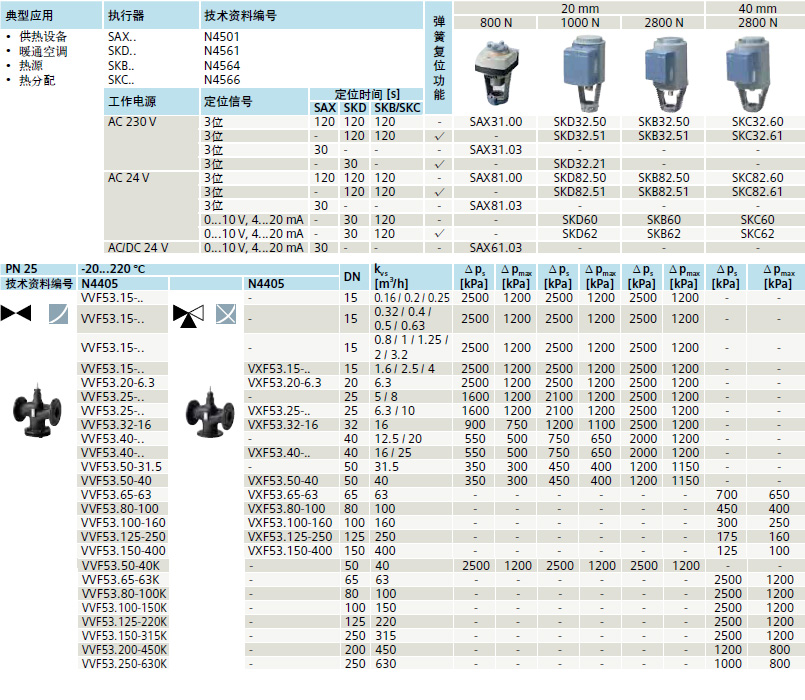805x700 pixels.
Task: Click the 定位信号 header
Action: (x=228, y=101)
